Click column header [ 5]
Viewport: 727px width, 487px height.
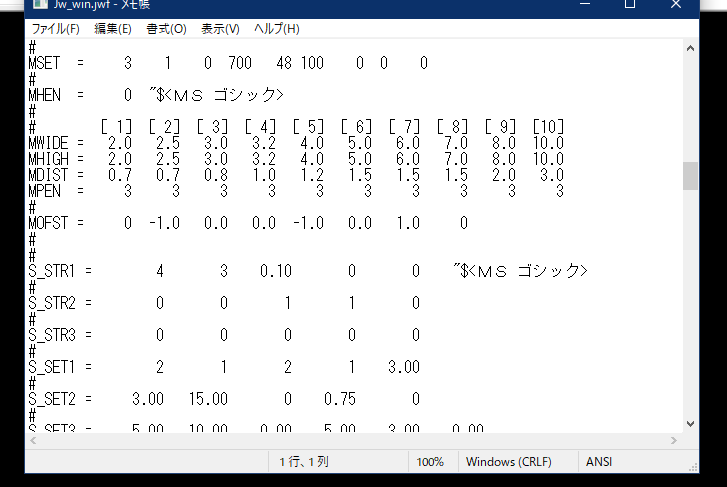(308, 127)
